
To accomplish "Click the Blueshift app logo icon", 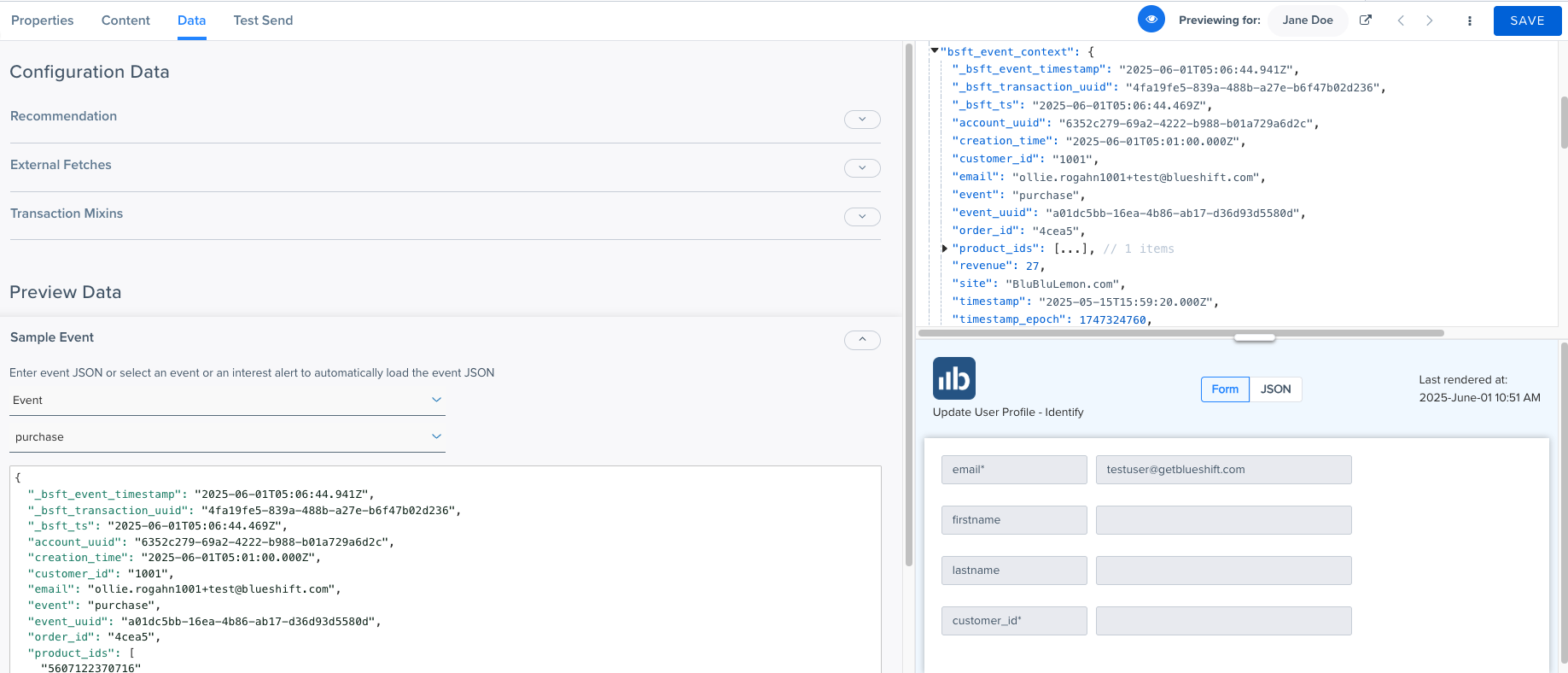I will coord(954,378).
